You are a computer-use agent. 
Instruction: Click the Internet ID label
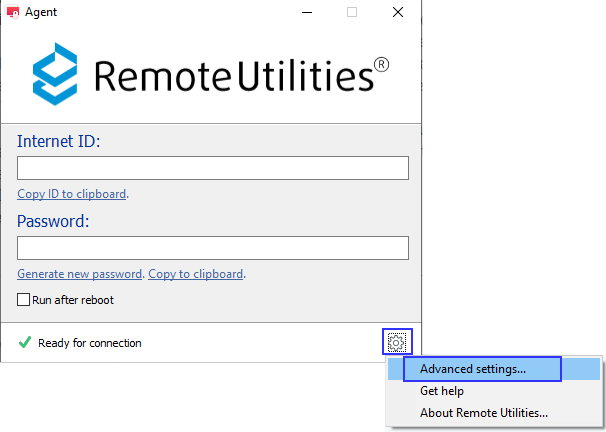pos(59,141)
